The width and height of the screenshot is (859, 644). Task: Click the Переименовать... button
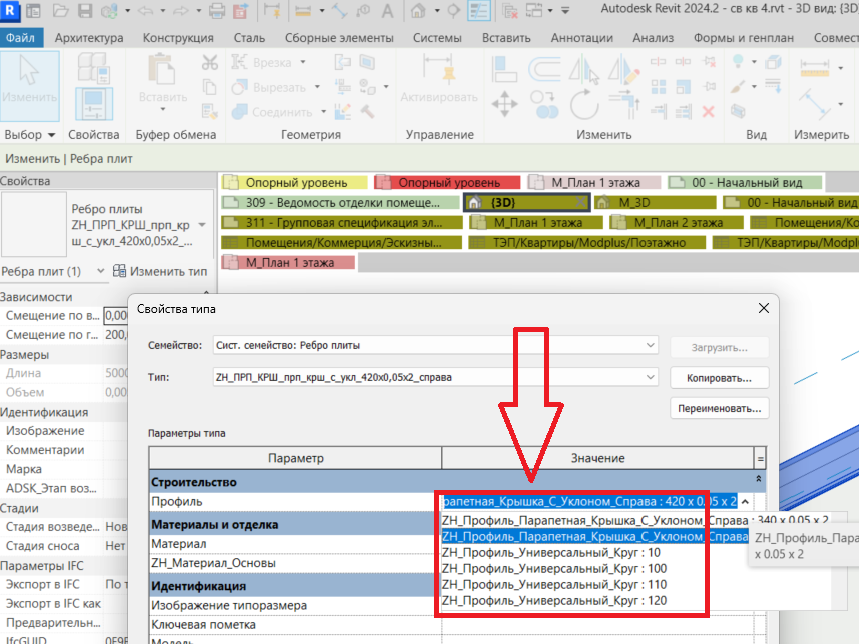click(x=719, y=409)
